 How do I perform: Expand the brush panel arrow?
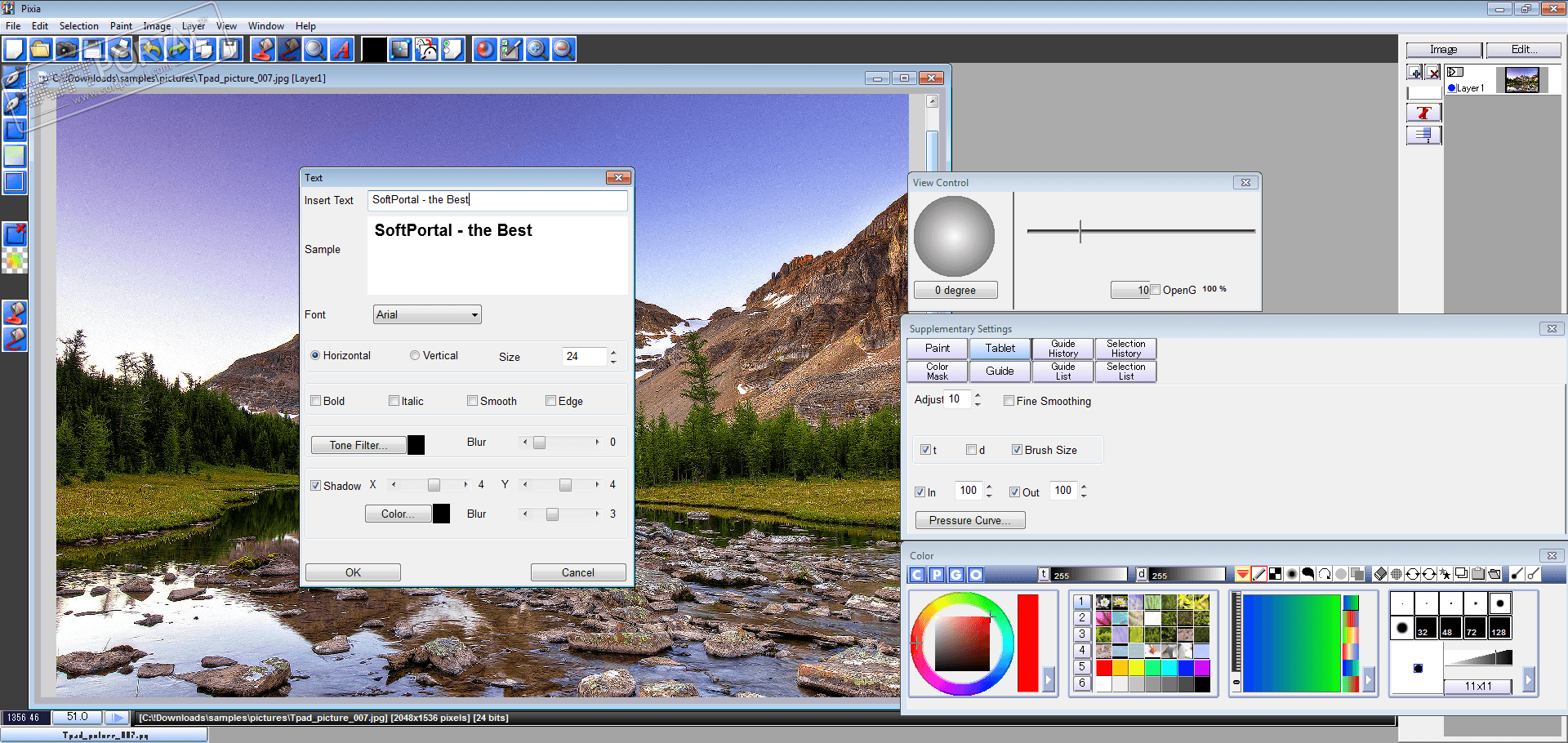pyautogui.click(x=1529, y=678)
